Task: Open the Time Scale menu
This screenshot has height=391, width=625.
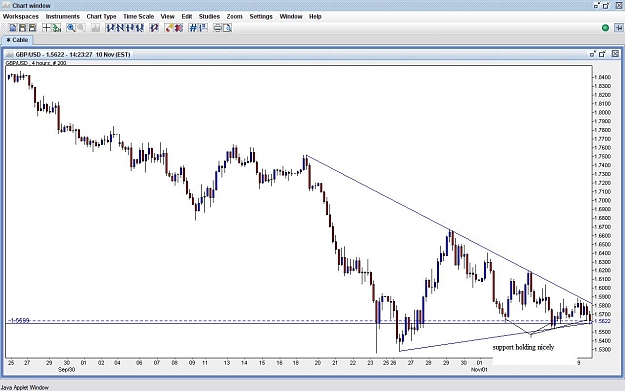Action: pos(138,16)
